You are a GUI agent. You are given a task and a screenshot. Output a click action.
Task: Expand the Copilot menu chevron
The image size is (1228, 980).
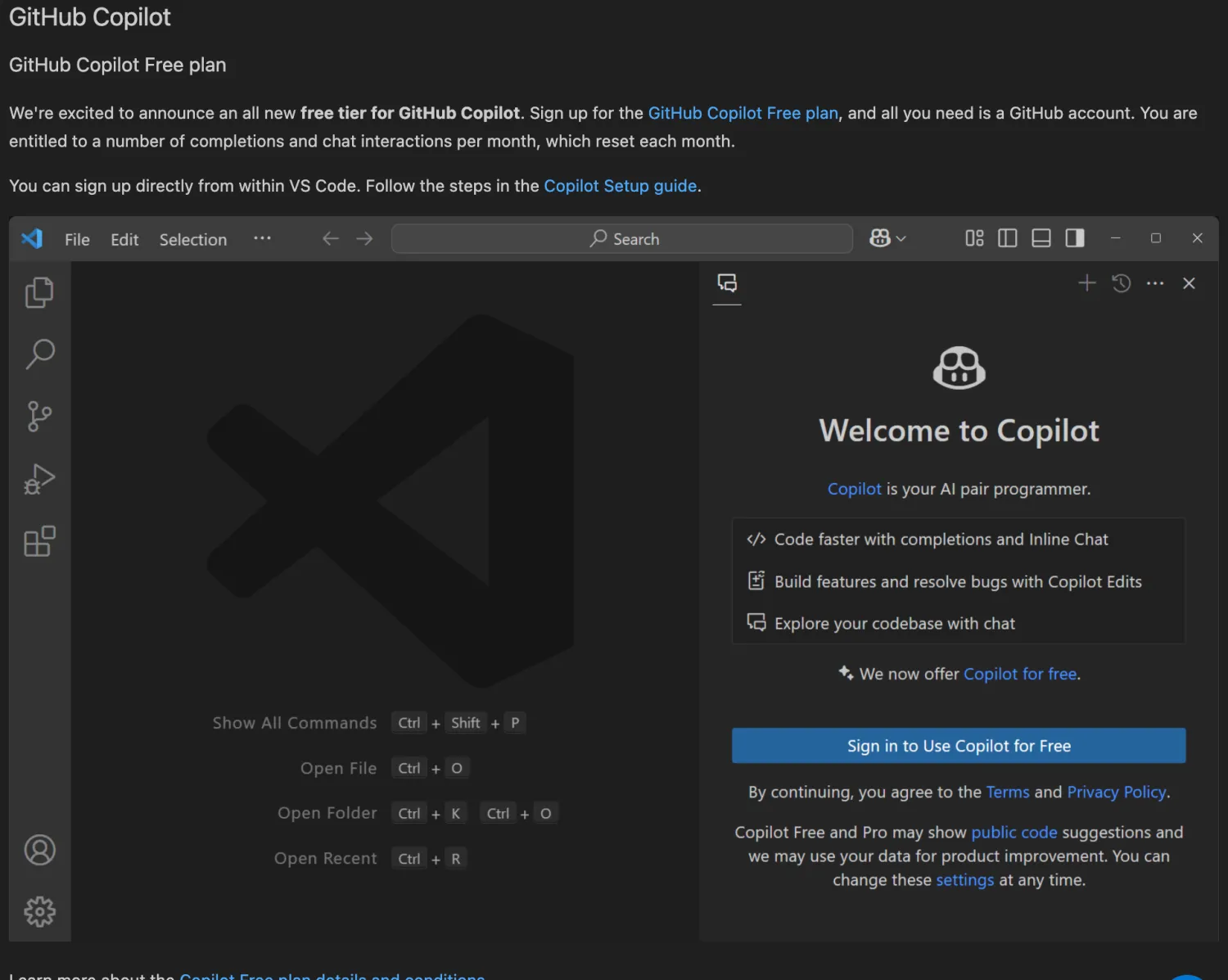click(901, 238)
